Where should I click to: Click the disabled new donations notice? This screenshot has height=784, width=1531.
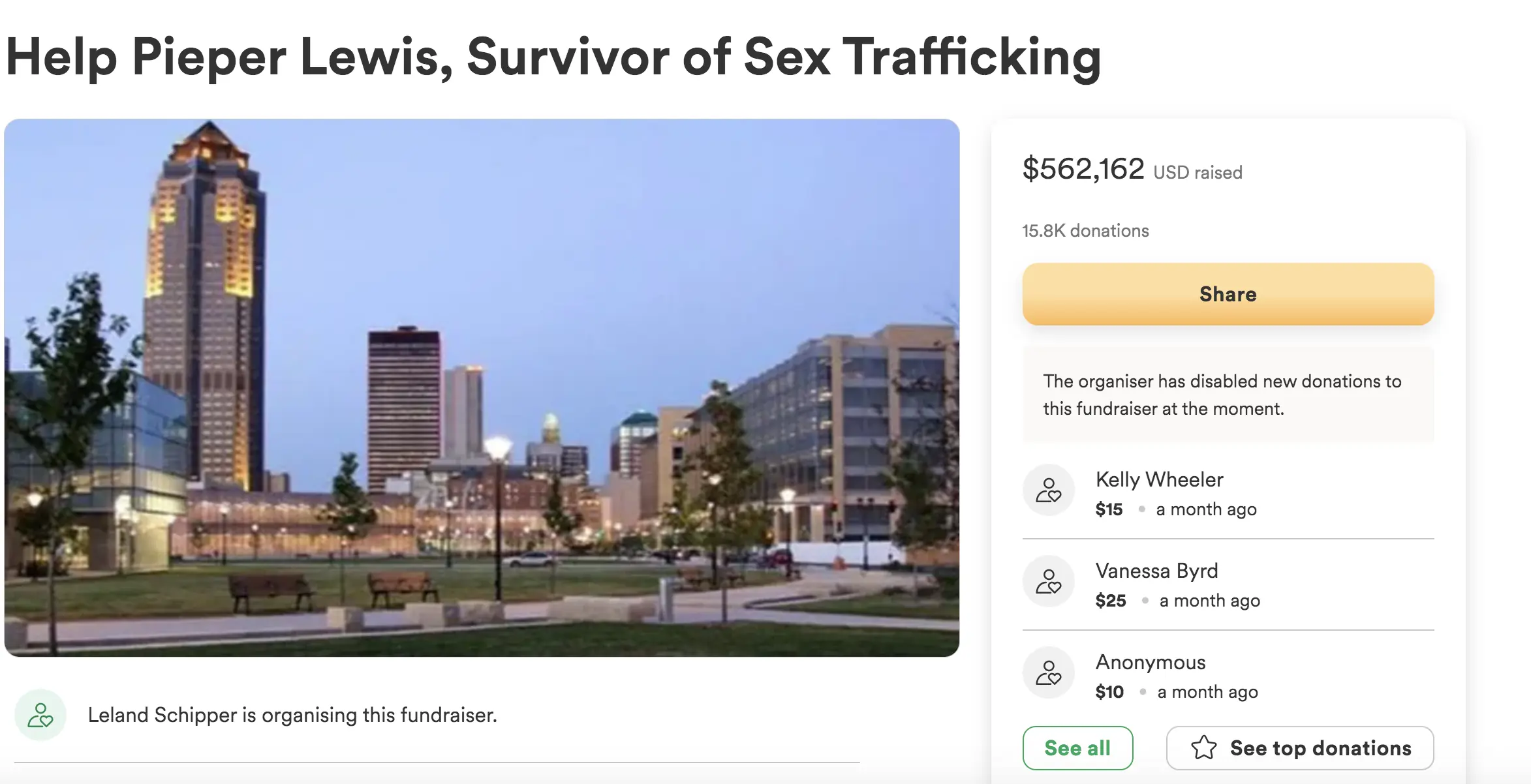(1222, 395)
